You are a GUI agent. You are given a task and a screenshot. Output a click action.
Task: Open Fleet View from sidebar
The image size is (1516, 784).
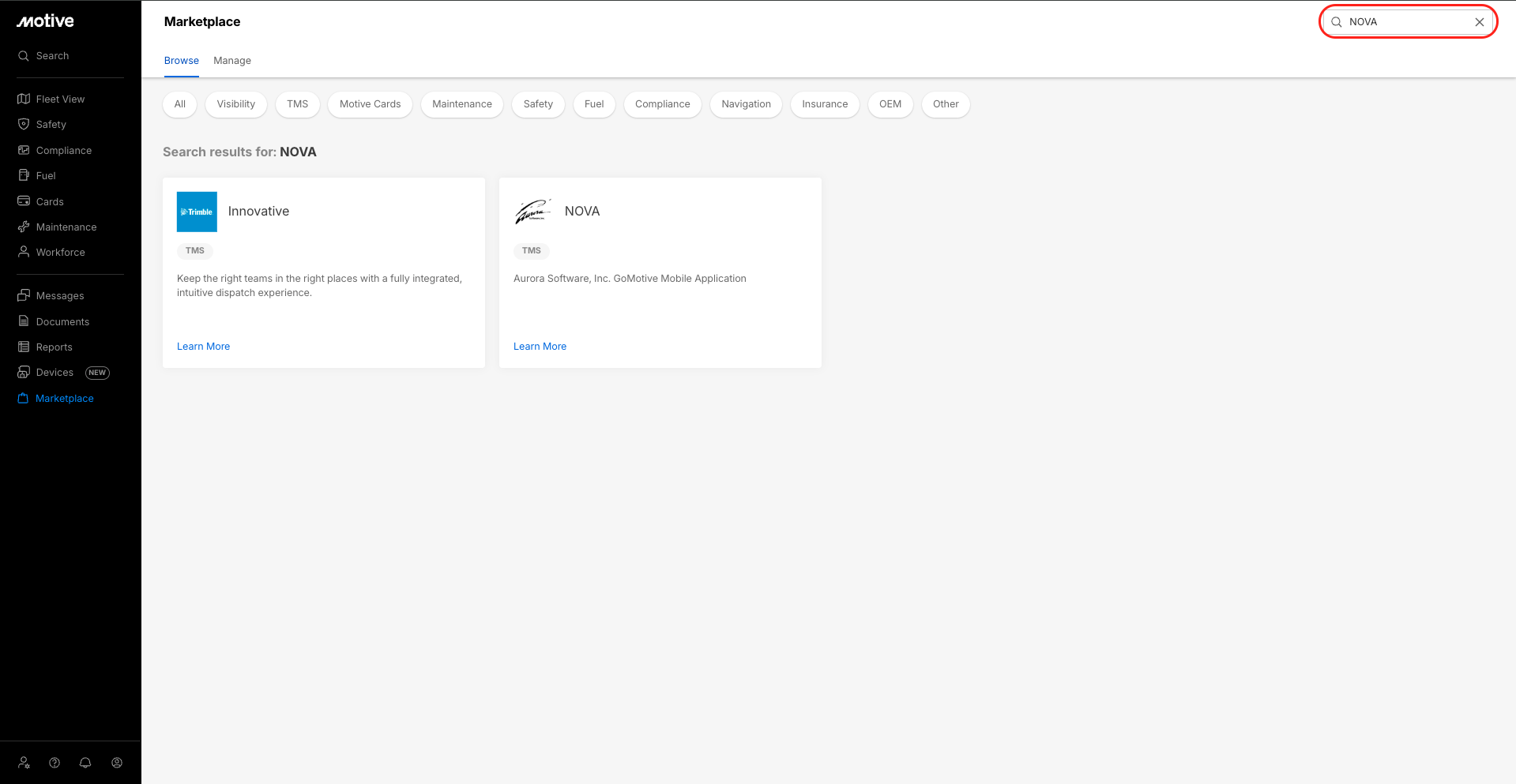coord(60,99)
